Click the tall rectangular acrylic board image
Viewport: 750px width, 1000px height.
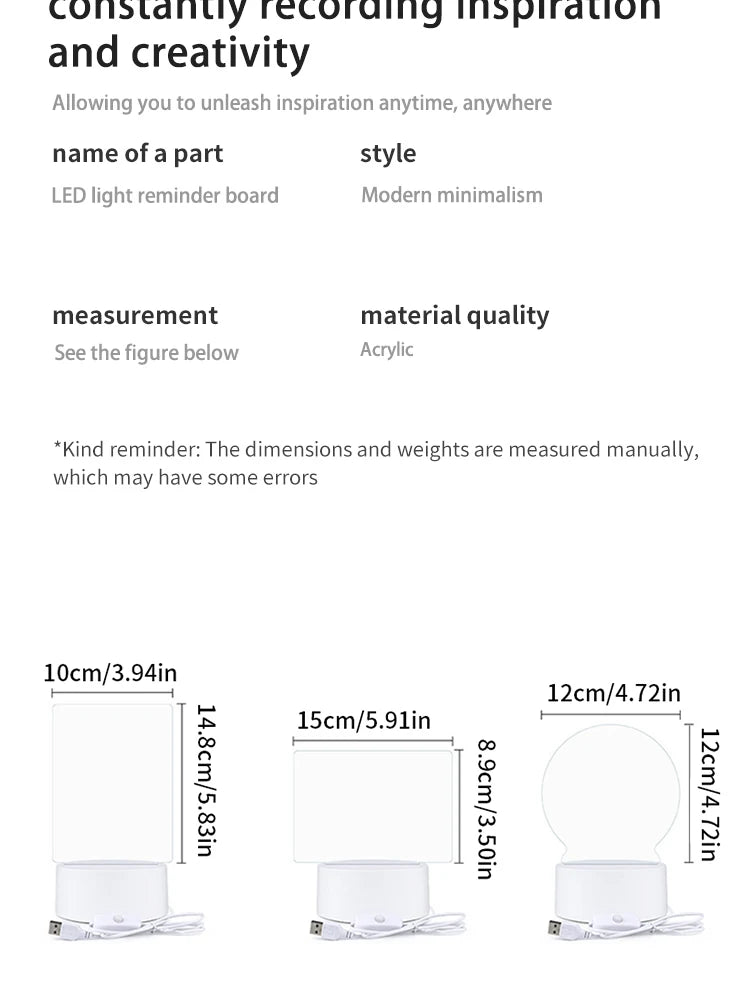112,782
